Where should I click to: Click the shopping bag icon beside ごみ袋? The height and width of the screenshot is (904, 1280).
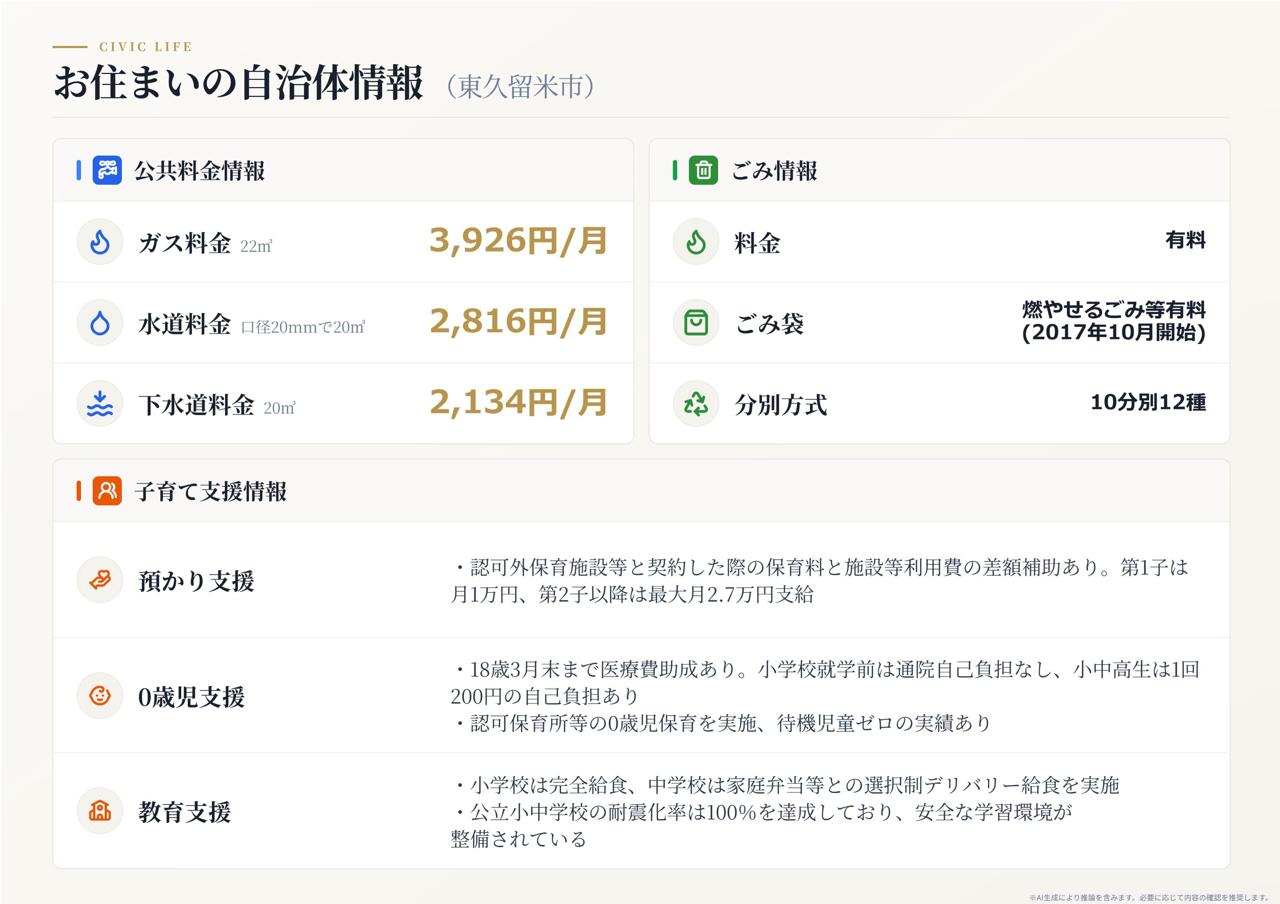click(x=696, y=323)
